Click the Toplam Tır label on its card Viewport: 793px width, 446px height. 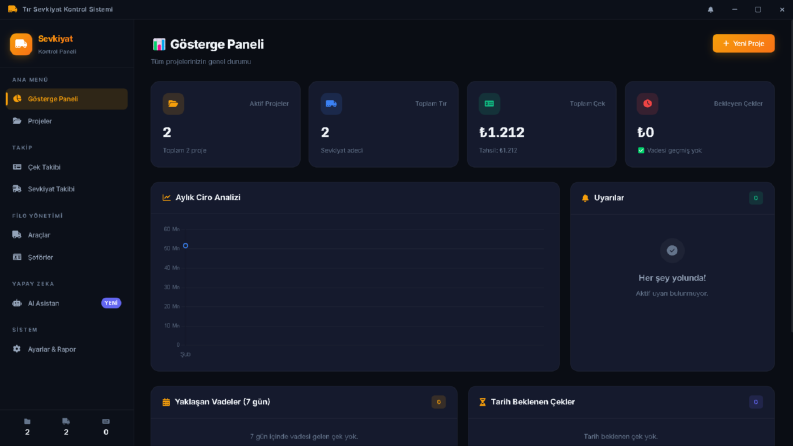[431, 104]
